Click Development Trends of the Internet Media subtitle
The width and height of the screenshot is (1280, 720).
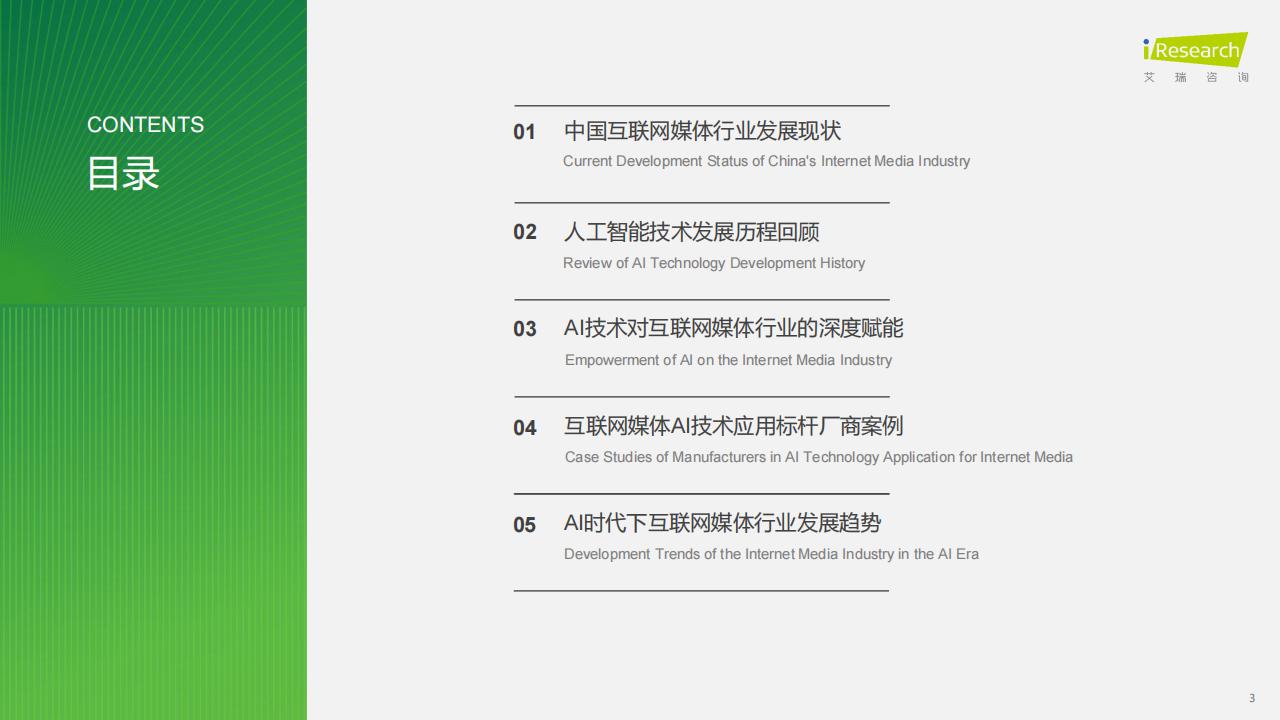[771, 554]
